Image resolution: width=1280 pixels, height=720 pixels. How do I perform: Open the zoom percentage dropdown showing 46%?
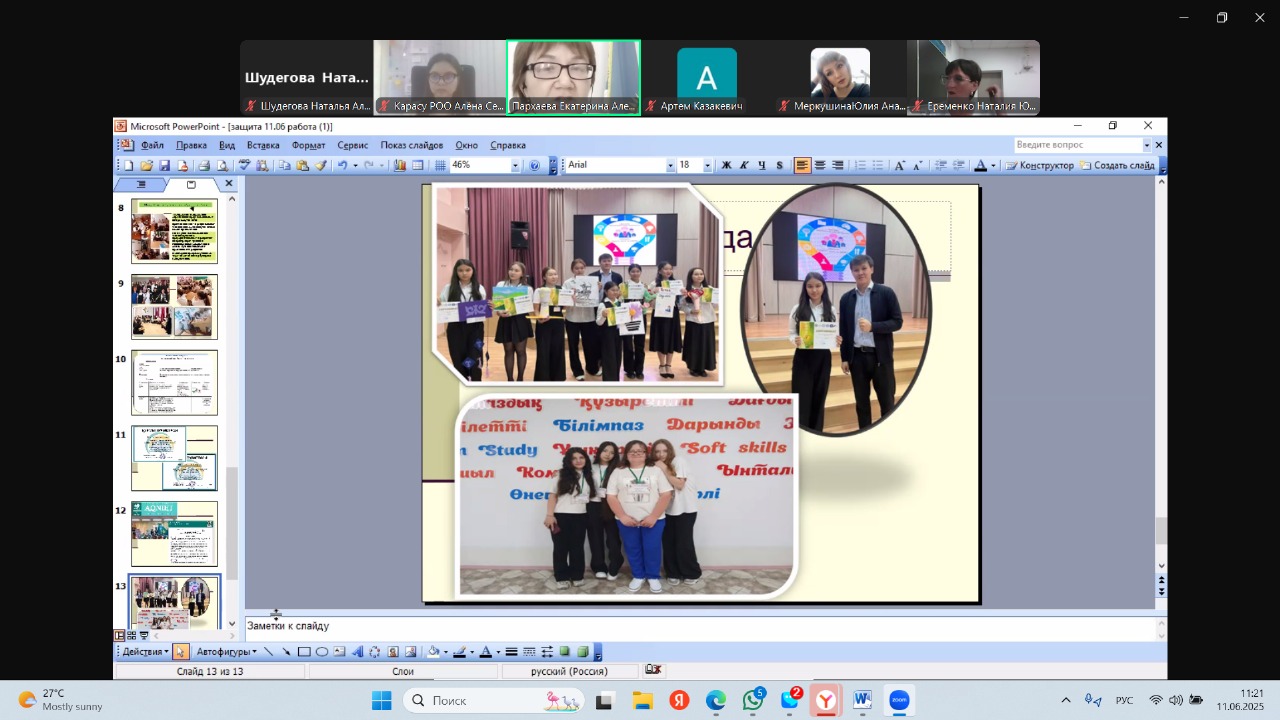point(516,166)
